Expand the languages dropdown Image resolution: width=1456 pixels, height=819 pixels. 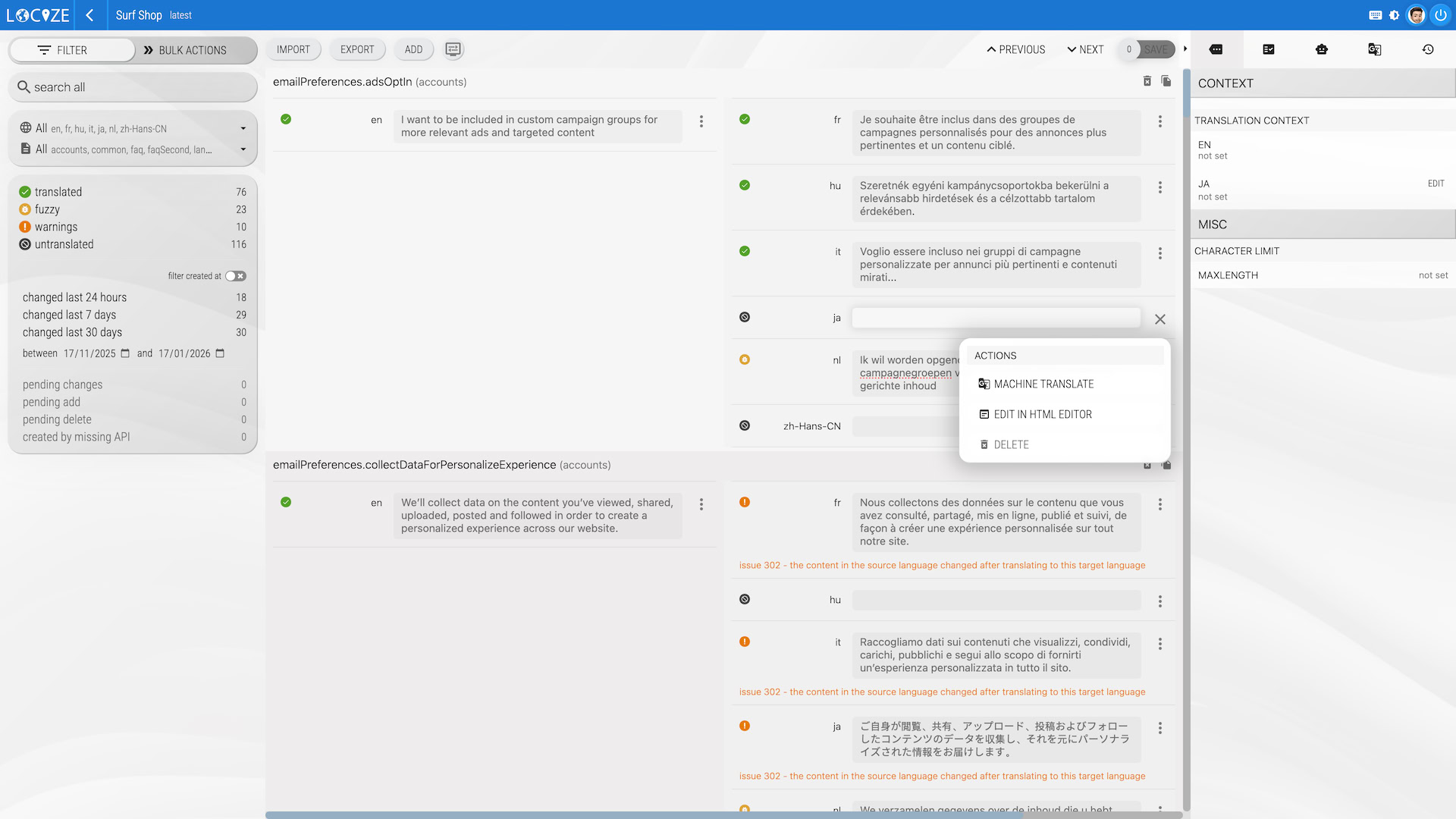[x=243, y=129]
